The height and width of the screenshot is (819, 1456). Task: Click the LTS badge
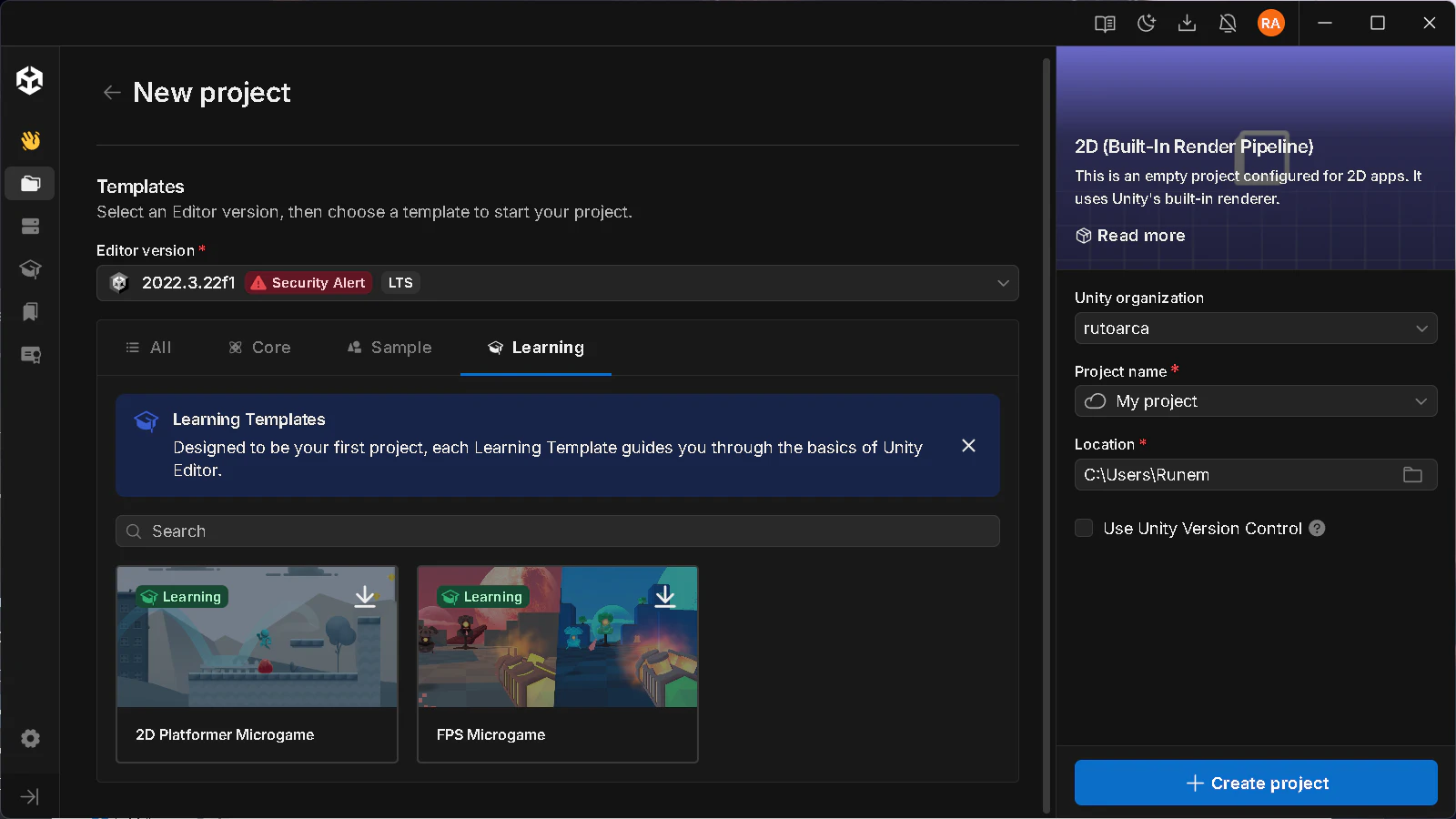tap(400, 283)
